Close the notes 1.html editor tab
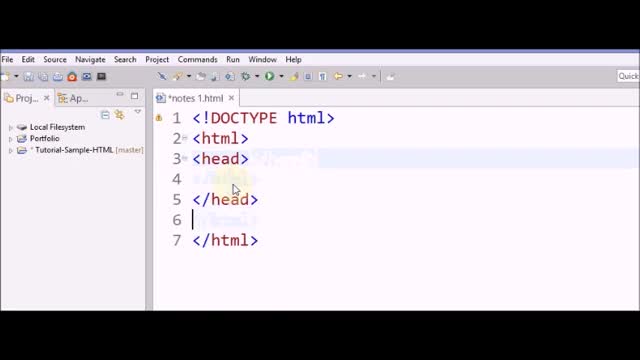This screenshot has width=640, height=360. [x=231, y=98]
